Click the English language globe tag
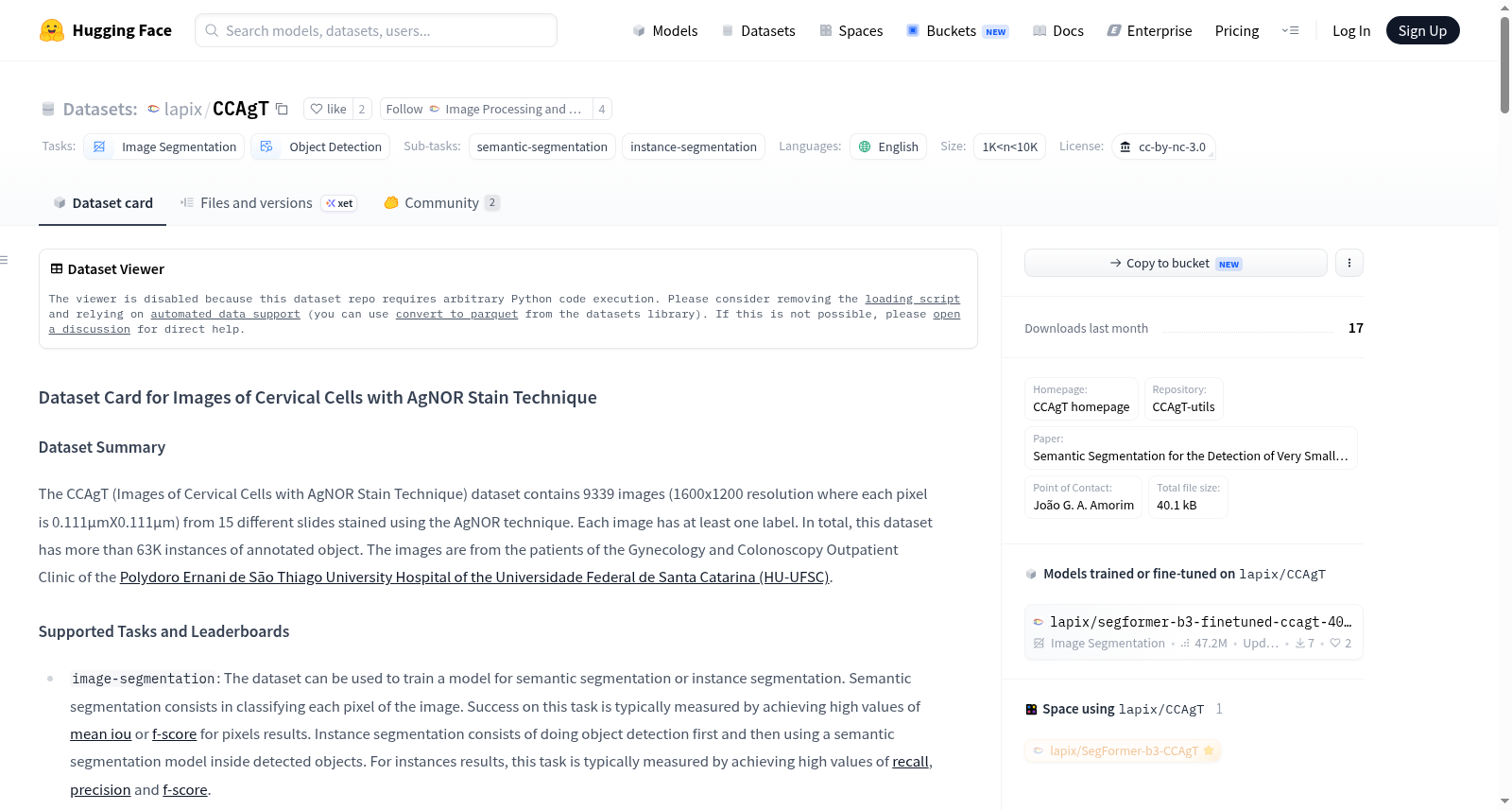The image size is (1512, 810). pos(888,146)
